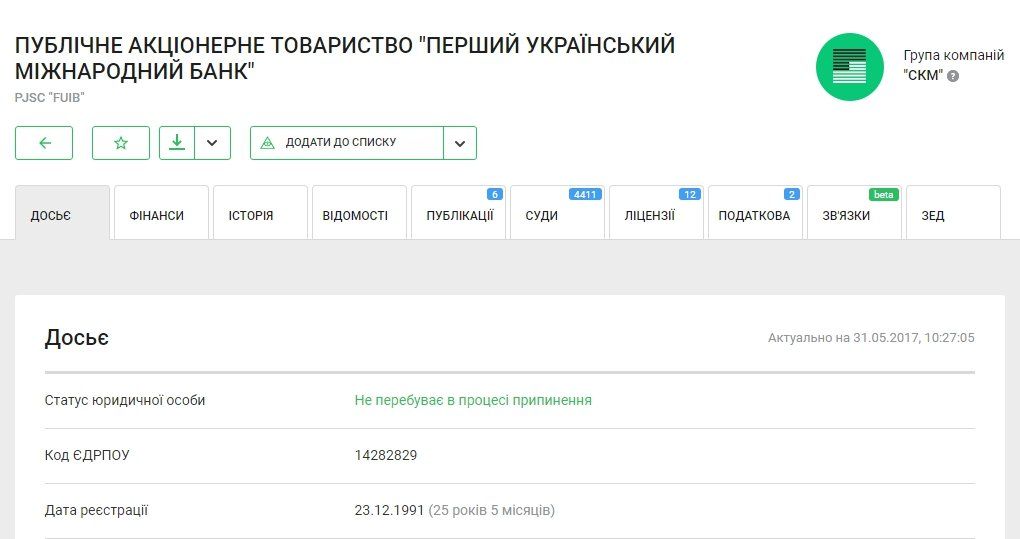Add company to favorites with star
1020x539 pixels.
click(121, 143)
